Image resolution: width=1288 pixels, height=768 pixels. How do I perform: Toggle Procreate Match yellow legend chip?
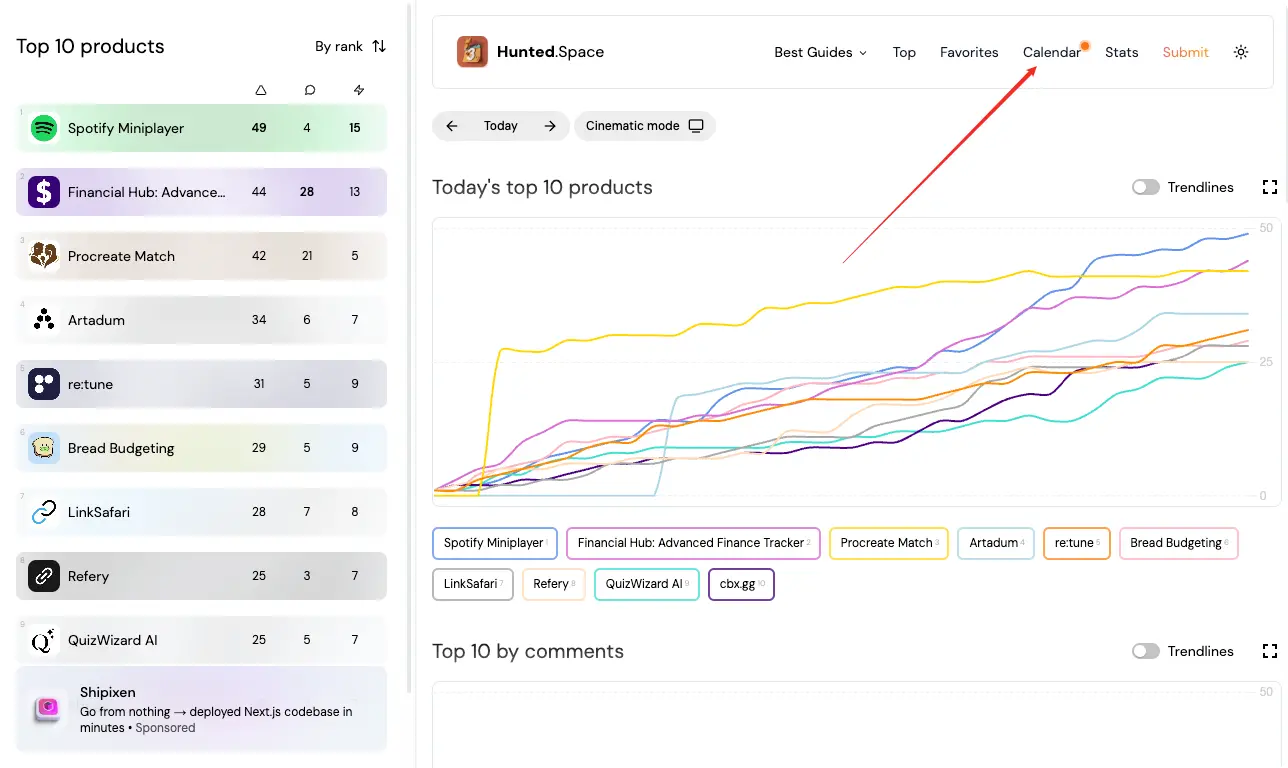point(888,543)
